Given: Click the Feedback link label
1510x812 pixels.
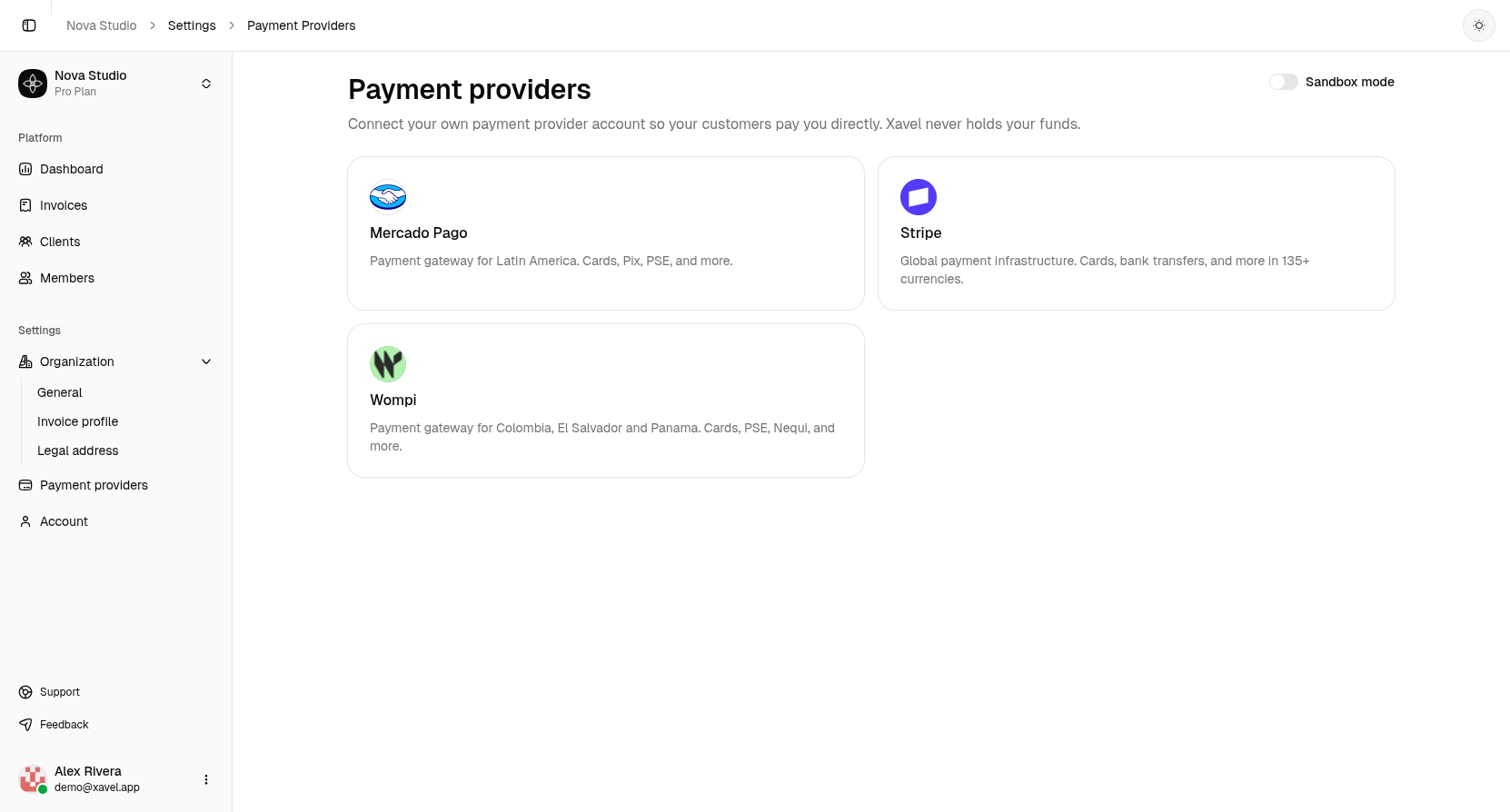Looking at the screenshot, I should [x=65, y=725].
